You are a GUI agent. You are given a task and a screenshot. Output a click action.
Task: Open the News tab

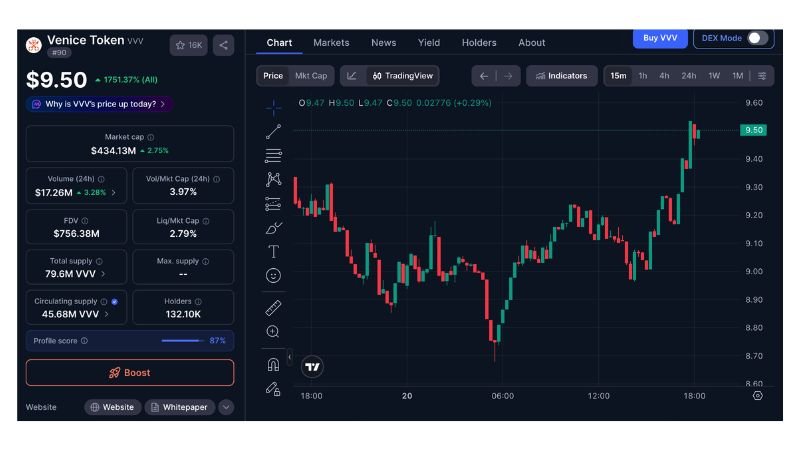point(384,43)
